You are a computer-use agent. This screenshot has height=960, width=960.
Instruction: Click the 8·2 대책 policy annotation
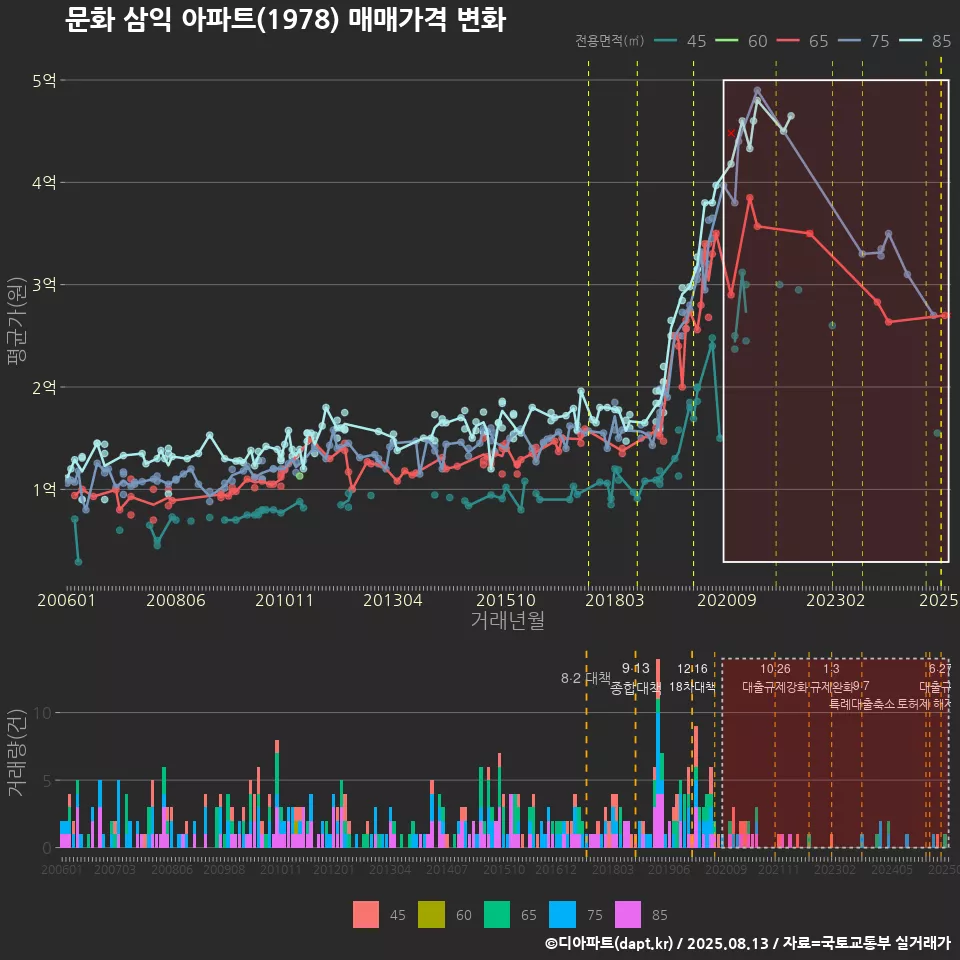[586, 678]
